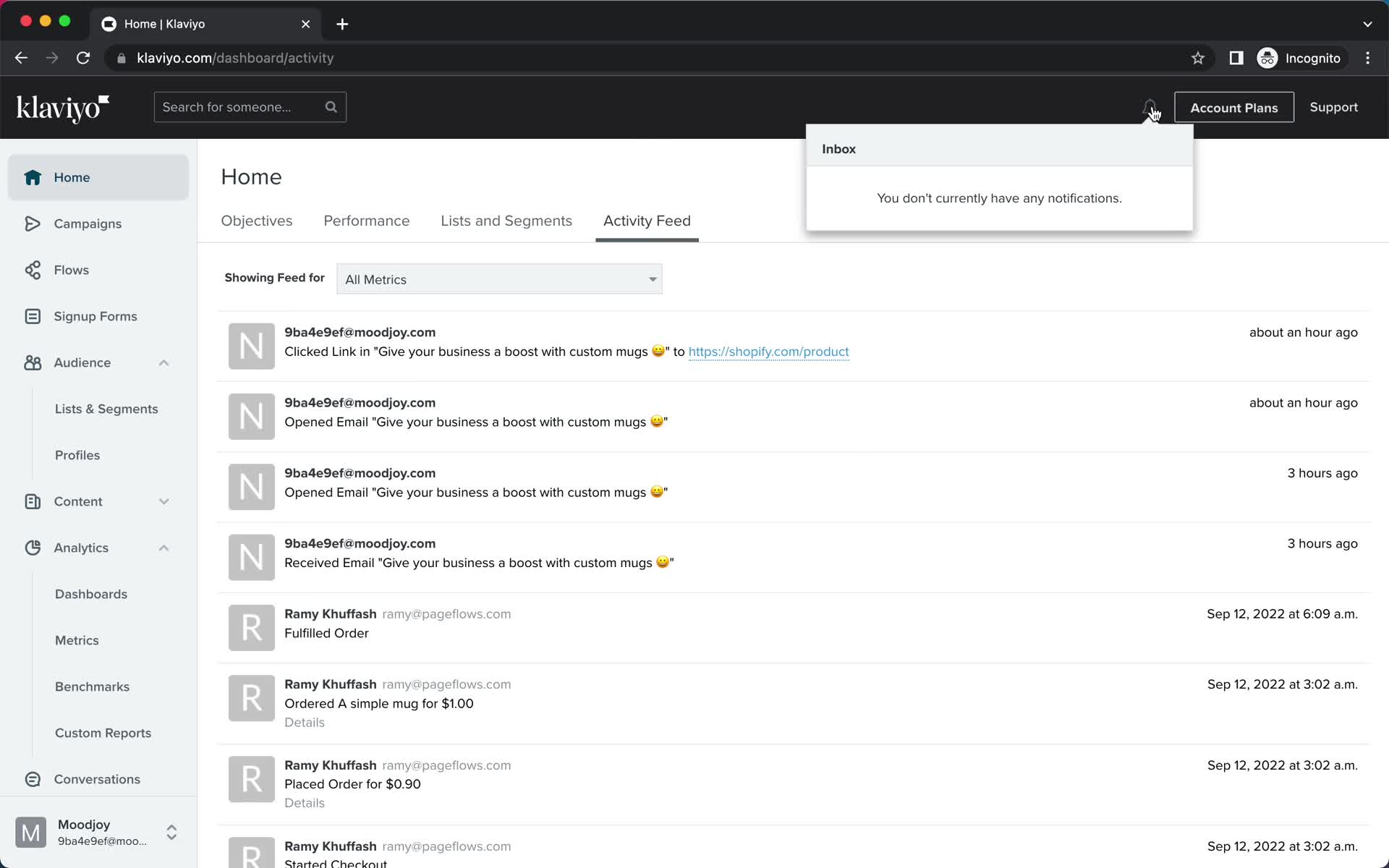Open Benchmarks under Analytics
The height and width of the screenshot is (868, 1389).
[93, 686]
